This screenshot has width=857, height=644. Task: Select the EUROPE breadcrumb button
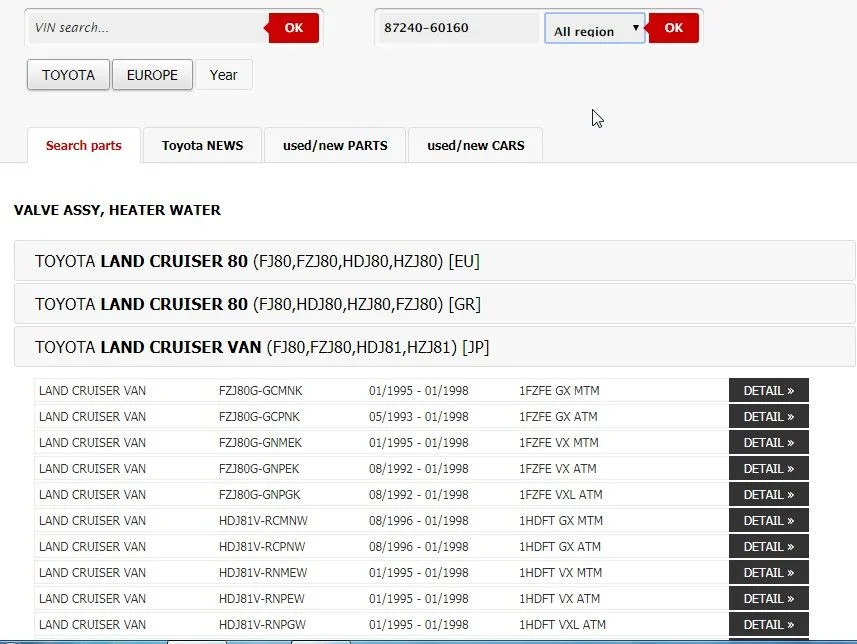tap(152, 75)
